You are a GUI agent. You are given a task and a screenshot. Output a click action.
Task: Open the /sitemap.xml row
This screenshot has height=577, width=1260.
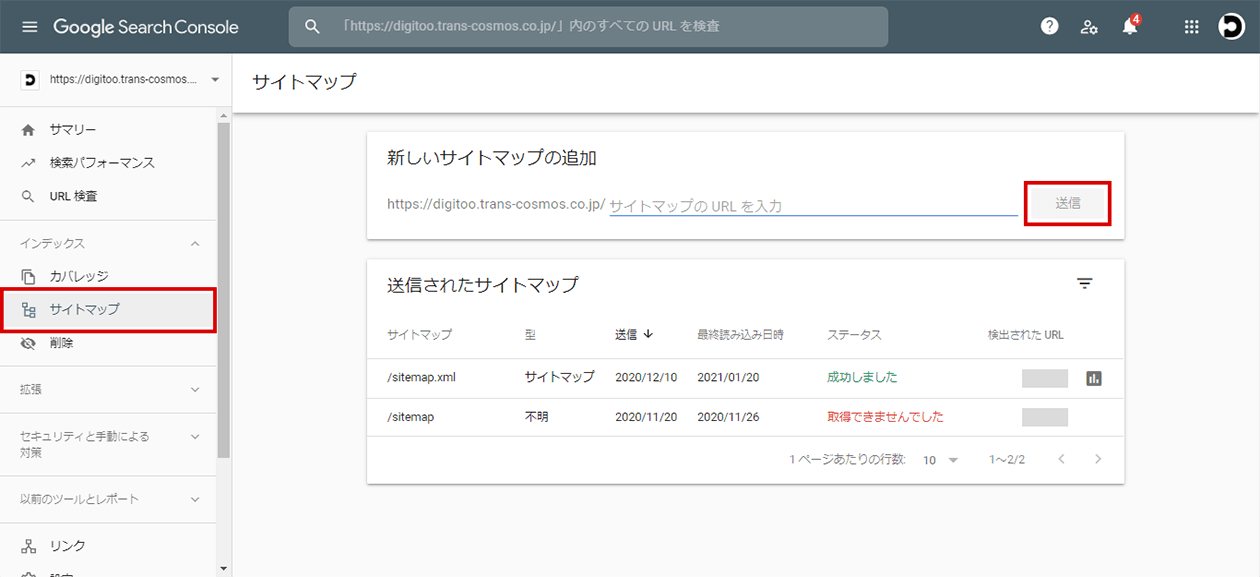(746, 378)
